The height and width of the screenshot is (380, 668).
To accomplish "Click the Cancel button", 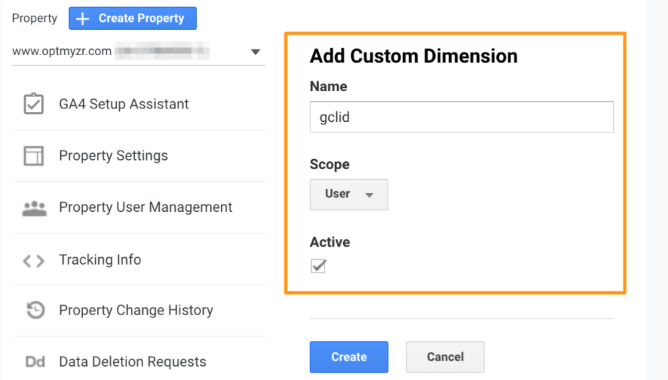I will [445, 357].
